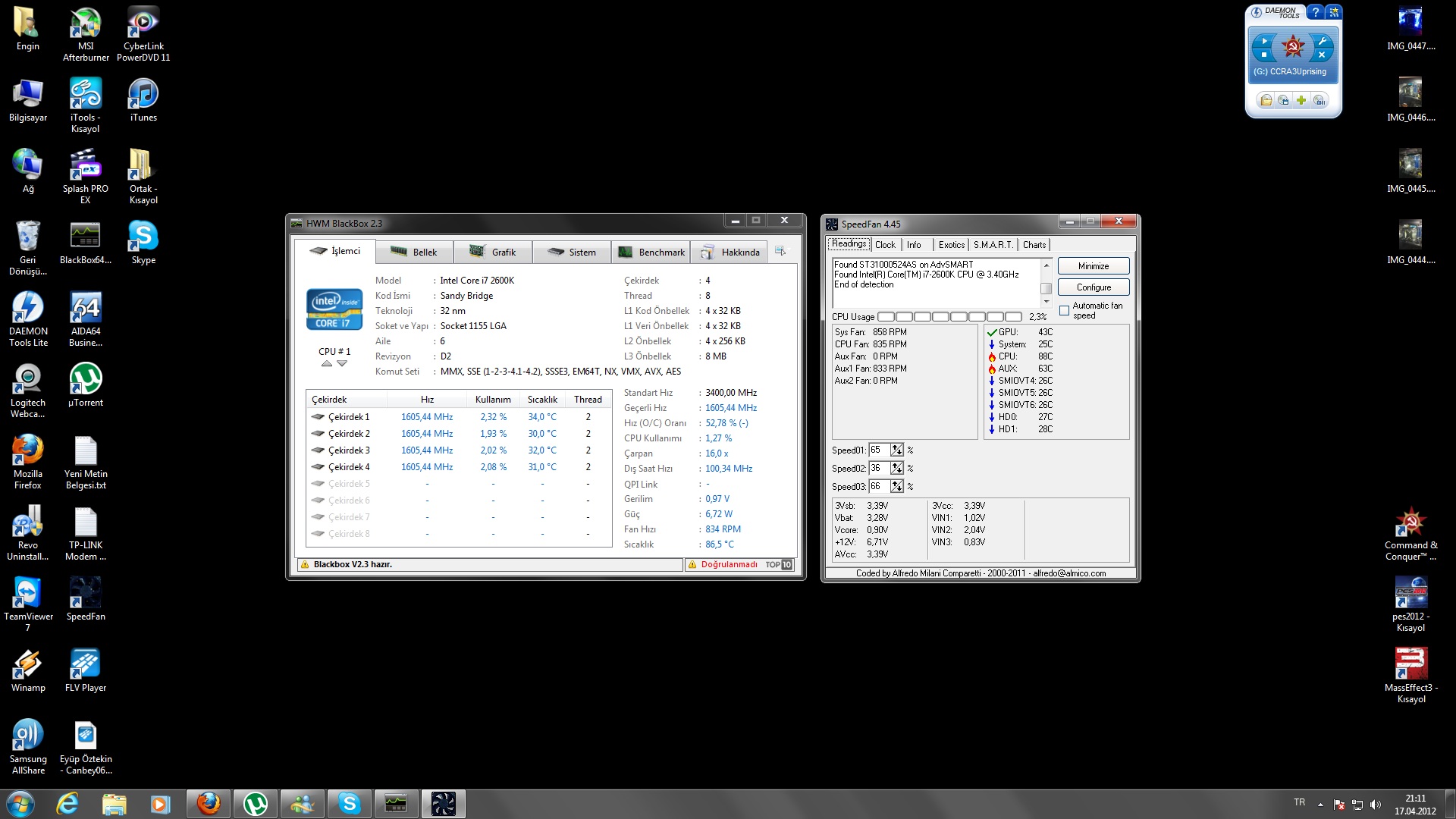
Task: Open the Samsung AllShare desktop icon
Action: (28, 747)
